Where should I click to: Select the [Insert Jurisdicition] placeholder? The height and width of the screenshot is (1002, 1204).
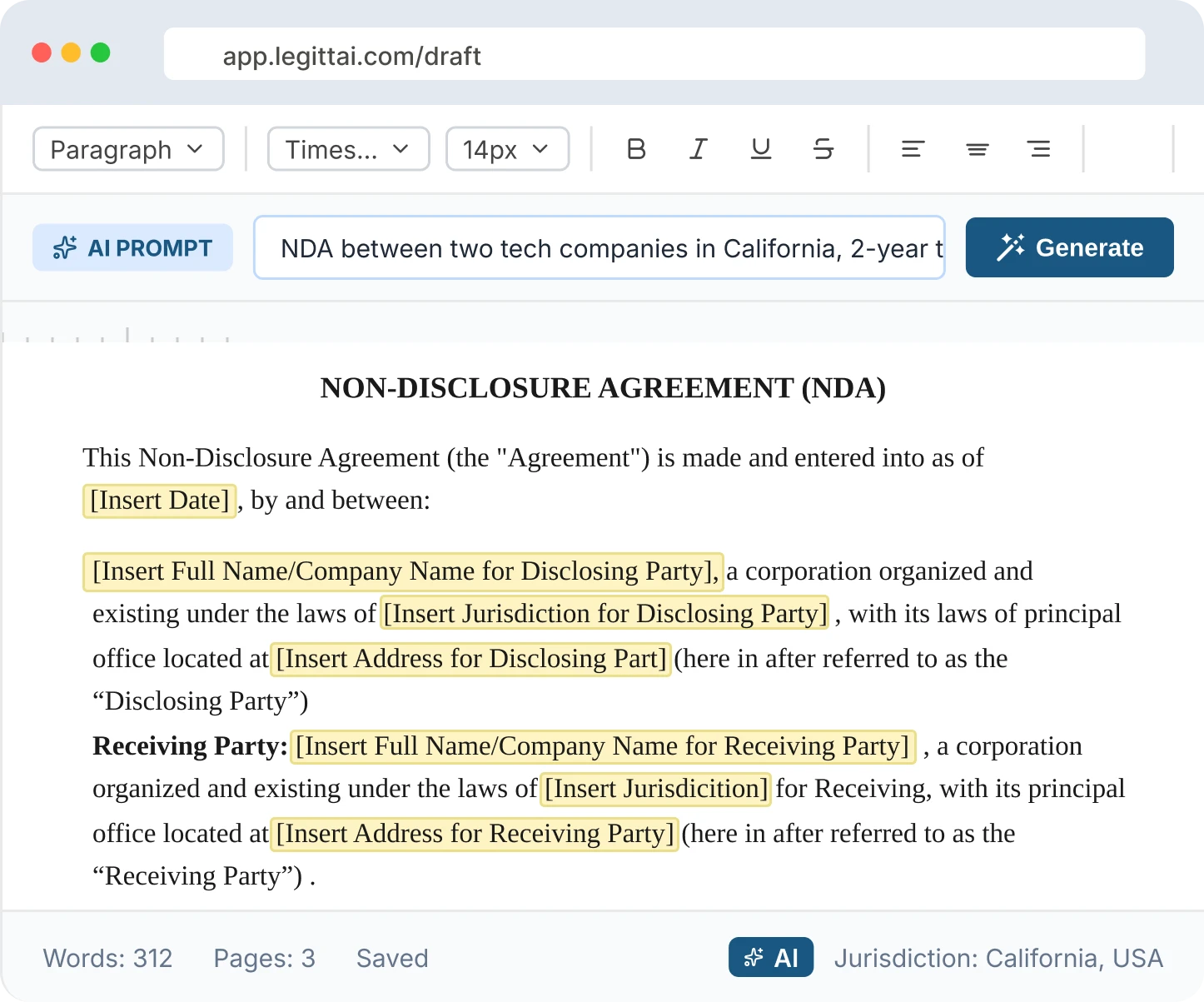click(656, 788)
